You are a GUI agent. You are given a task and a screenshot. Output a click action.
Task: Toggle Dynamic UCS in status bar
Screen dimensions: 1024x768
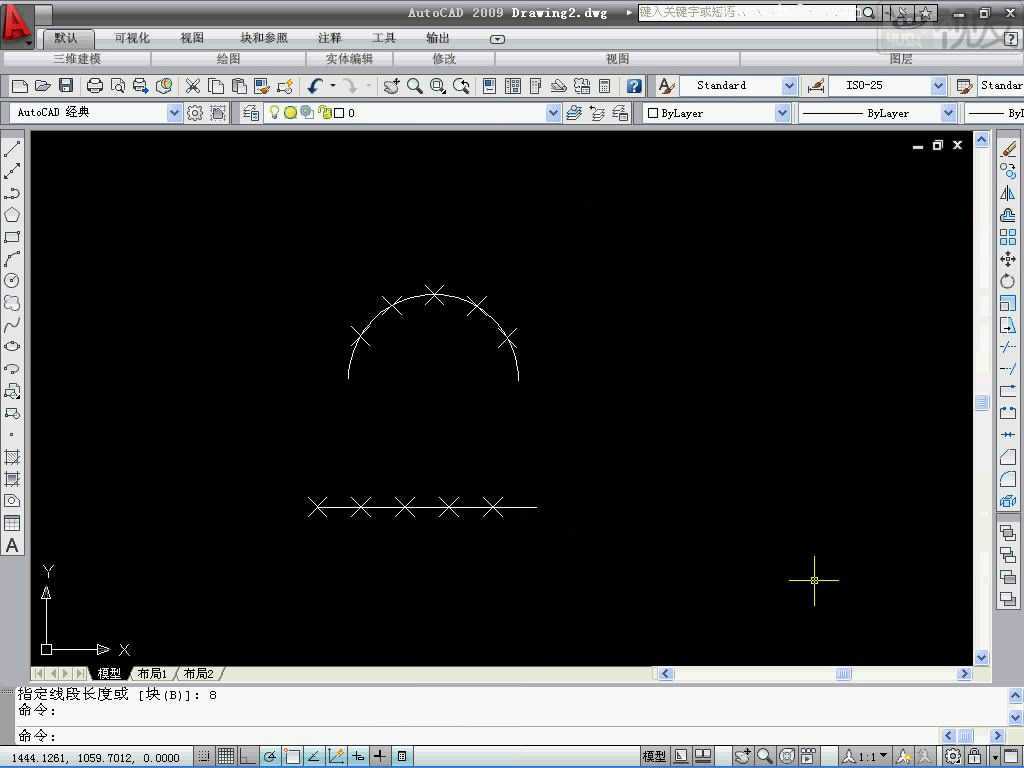[x=336, y=756]
